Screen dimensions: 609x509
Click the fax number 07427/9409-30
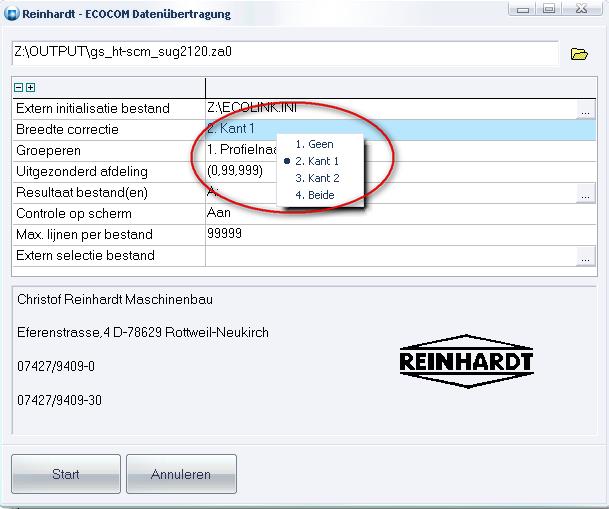pyautogui.click(x=59, y=400)
